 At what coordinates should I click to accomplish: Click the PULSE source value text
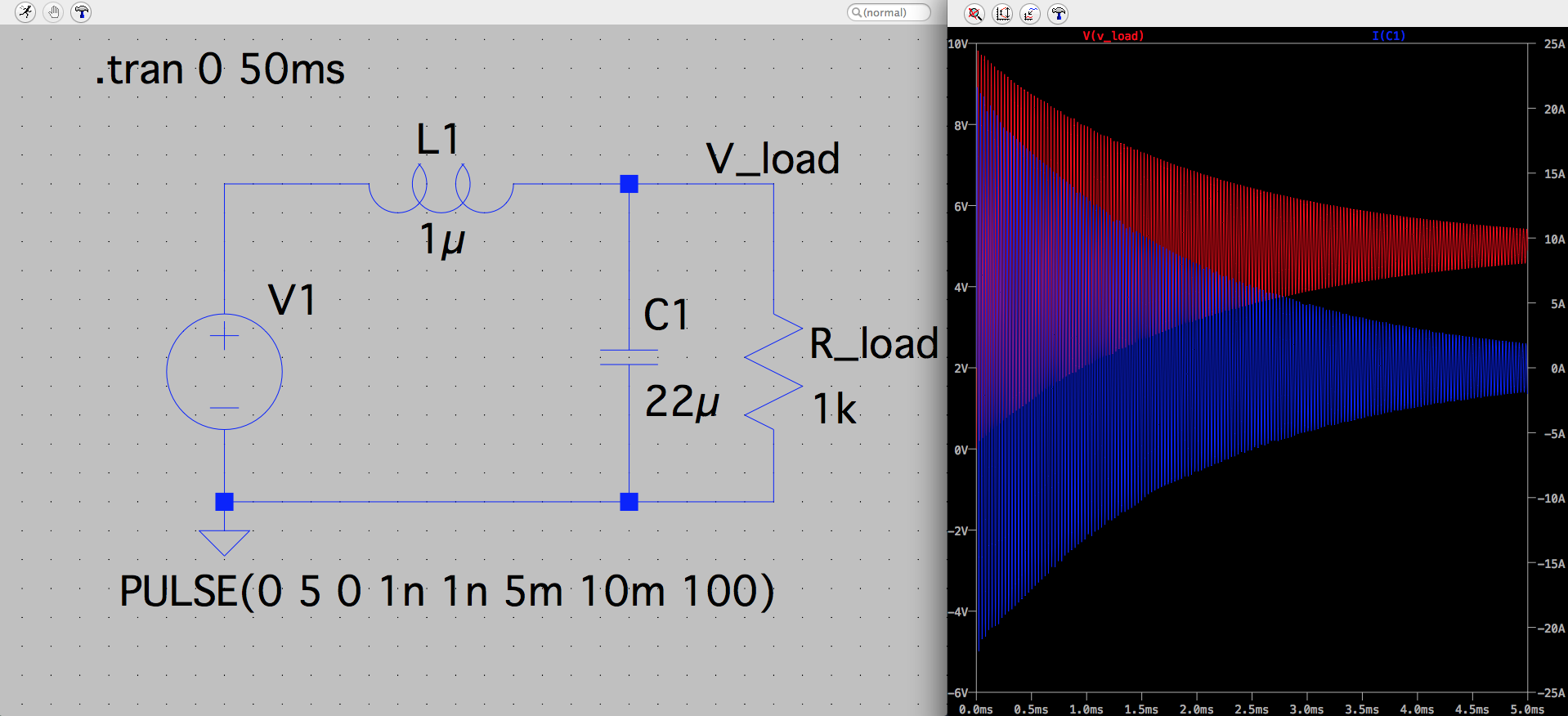[446, 591]
